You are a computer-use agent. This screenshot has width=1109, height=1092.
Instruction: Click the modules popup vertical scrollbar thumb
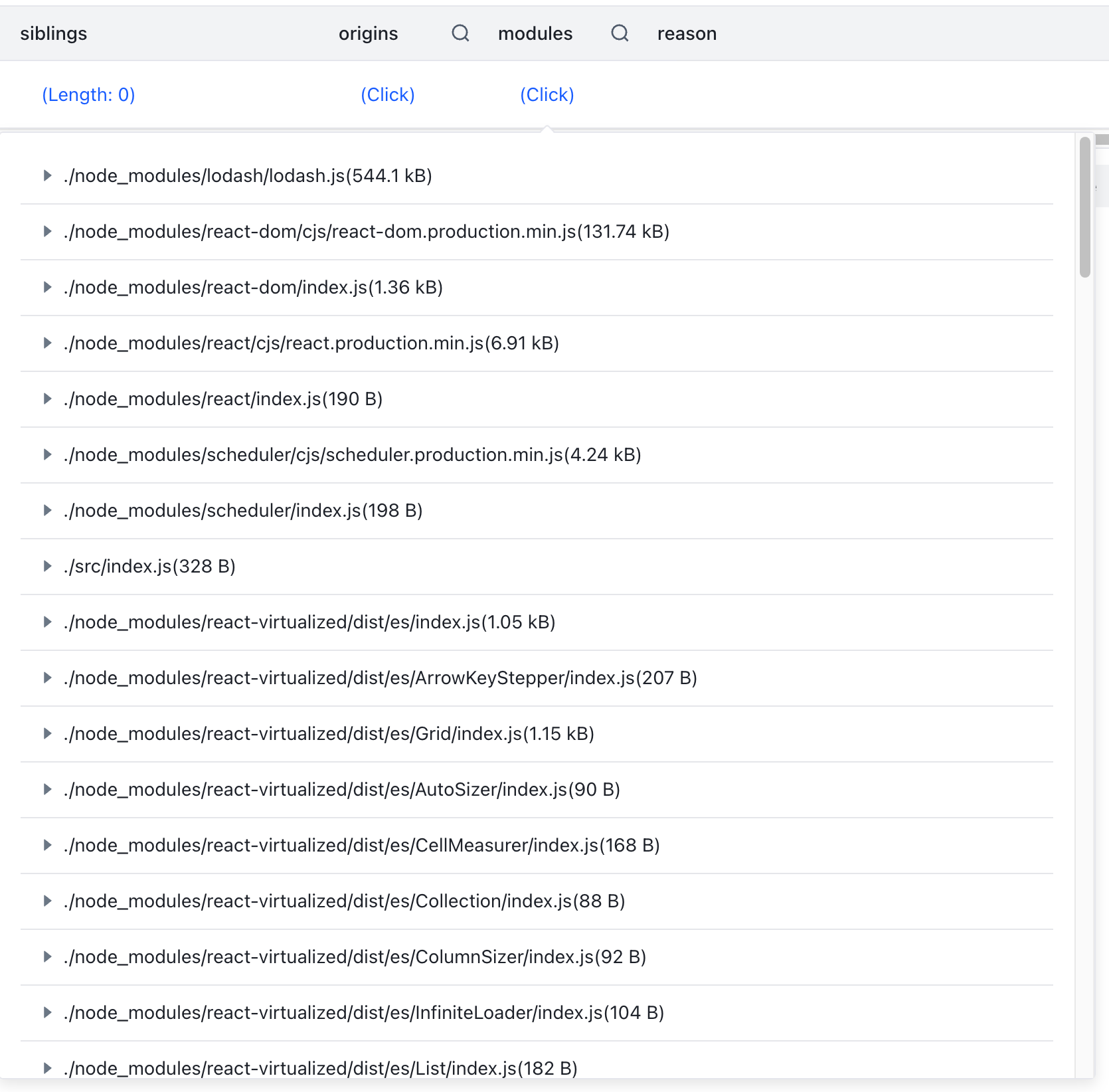(x=1085, y=207)
